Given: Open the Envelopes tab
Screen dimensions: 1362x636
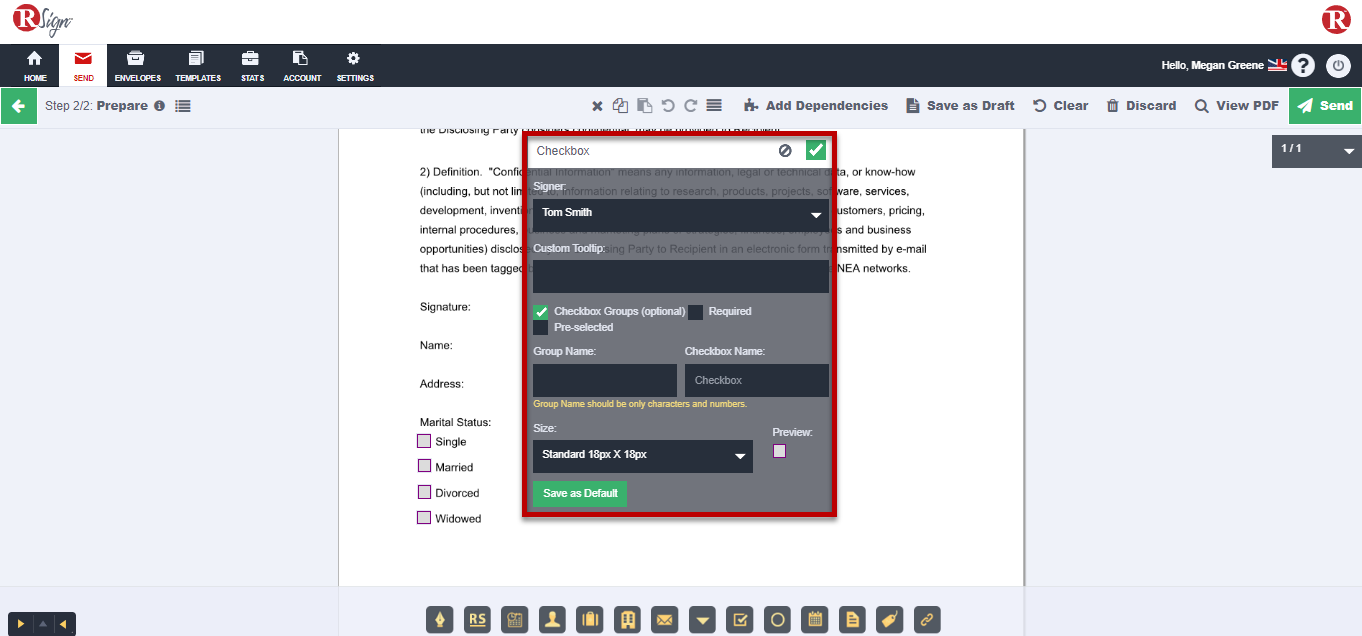Looking at the screenshot, I should 137,66.
